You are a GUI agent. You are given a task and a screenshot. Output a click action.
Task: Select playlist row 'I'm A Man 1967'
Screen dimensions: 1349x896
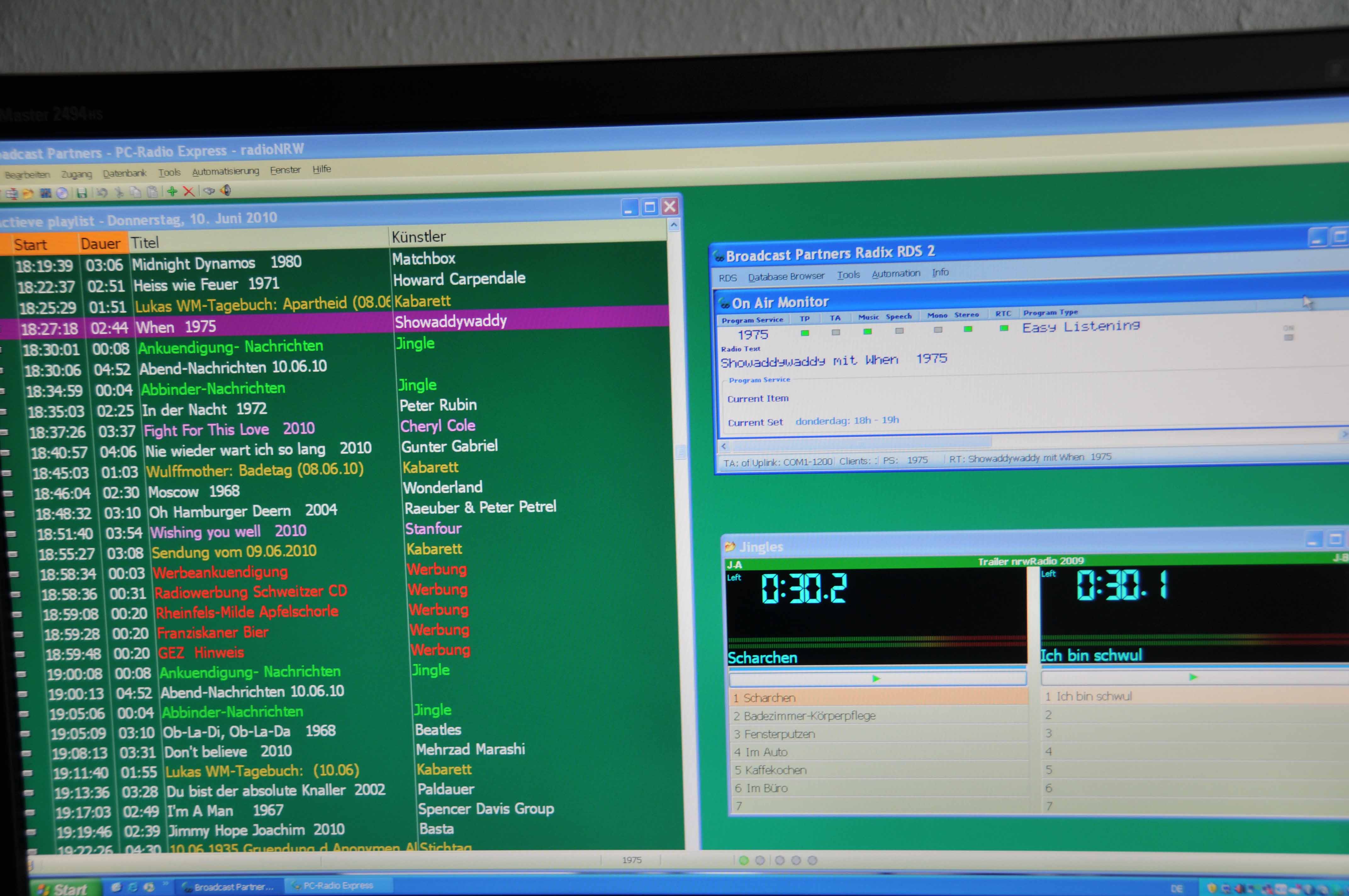[x=368, y=810]
